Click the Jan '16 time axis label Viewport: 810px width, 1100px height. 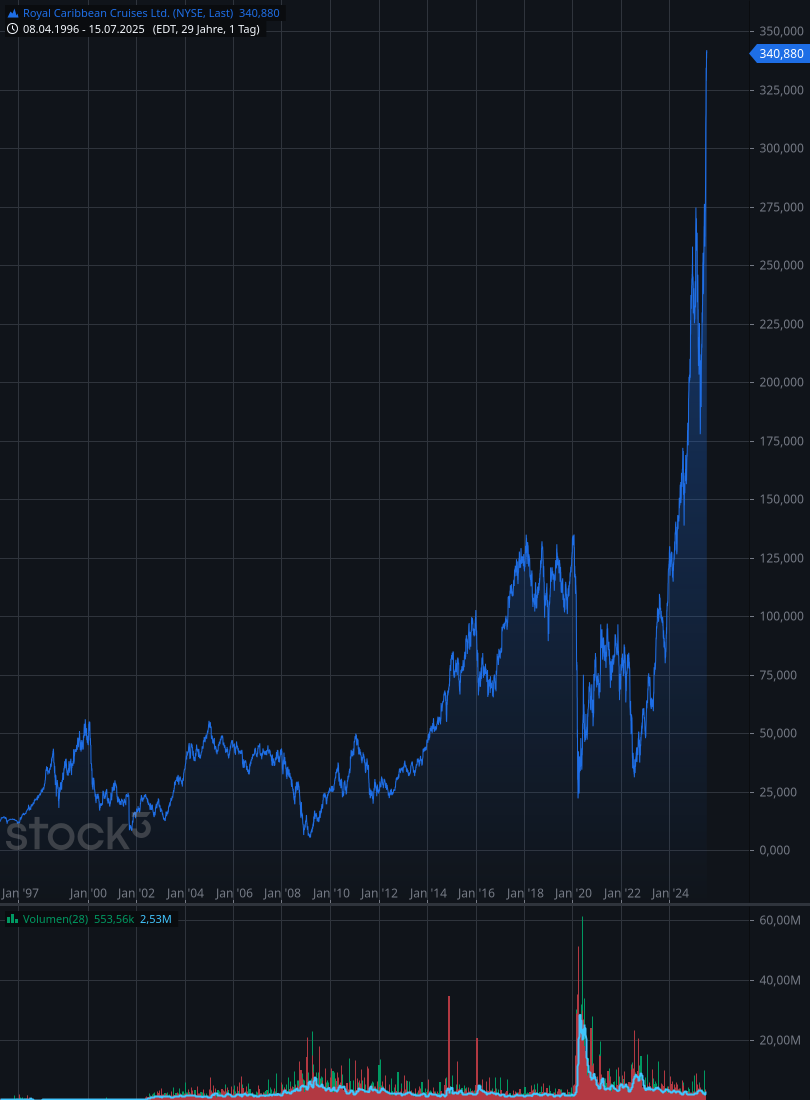476,894
